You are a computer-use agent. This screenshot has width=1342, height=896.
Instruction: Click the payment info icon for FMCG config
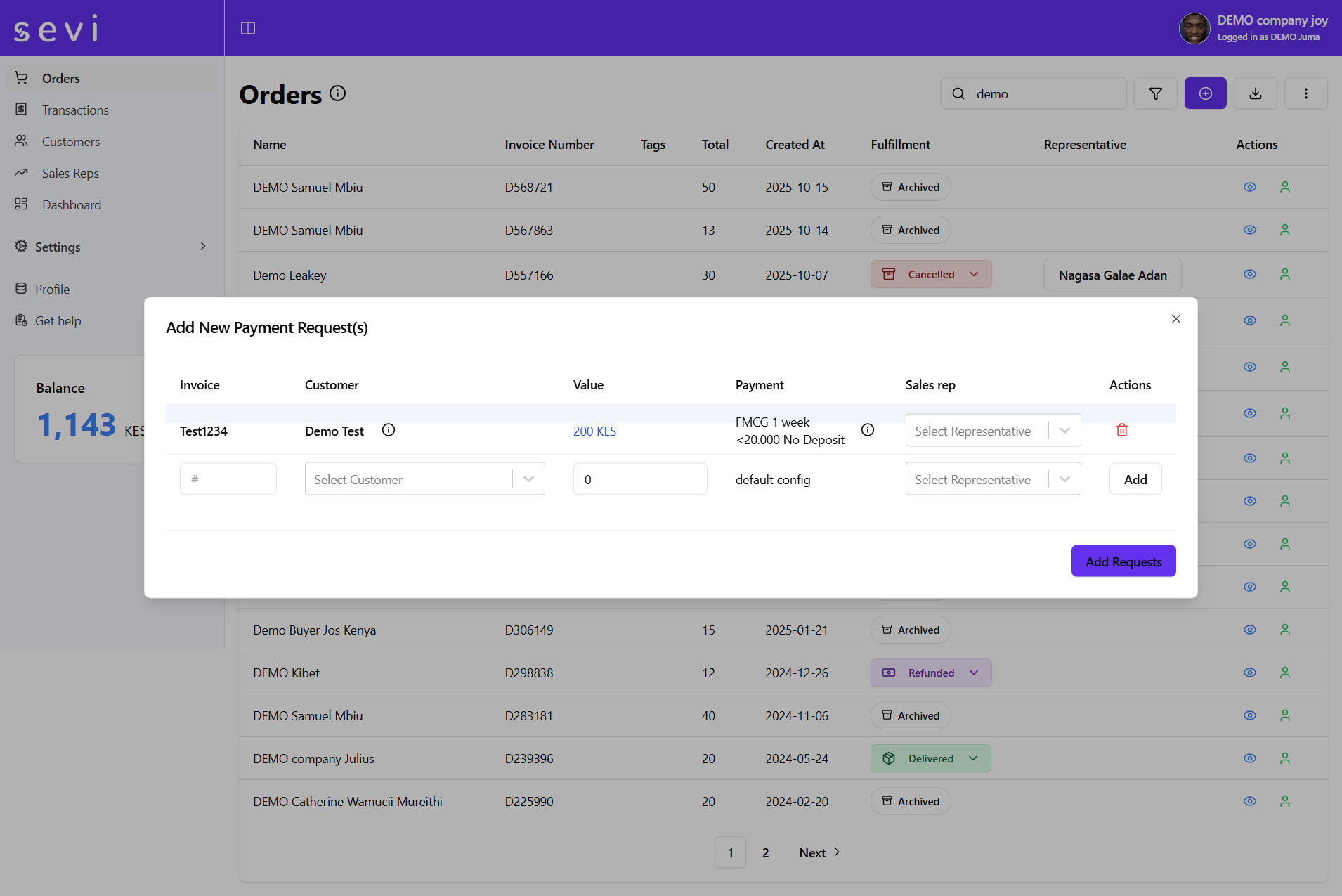click(868, 430)
